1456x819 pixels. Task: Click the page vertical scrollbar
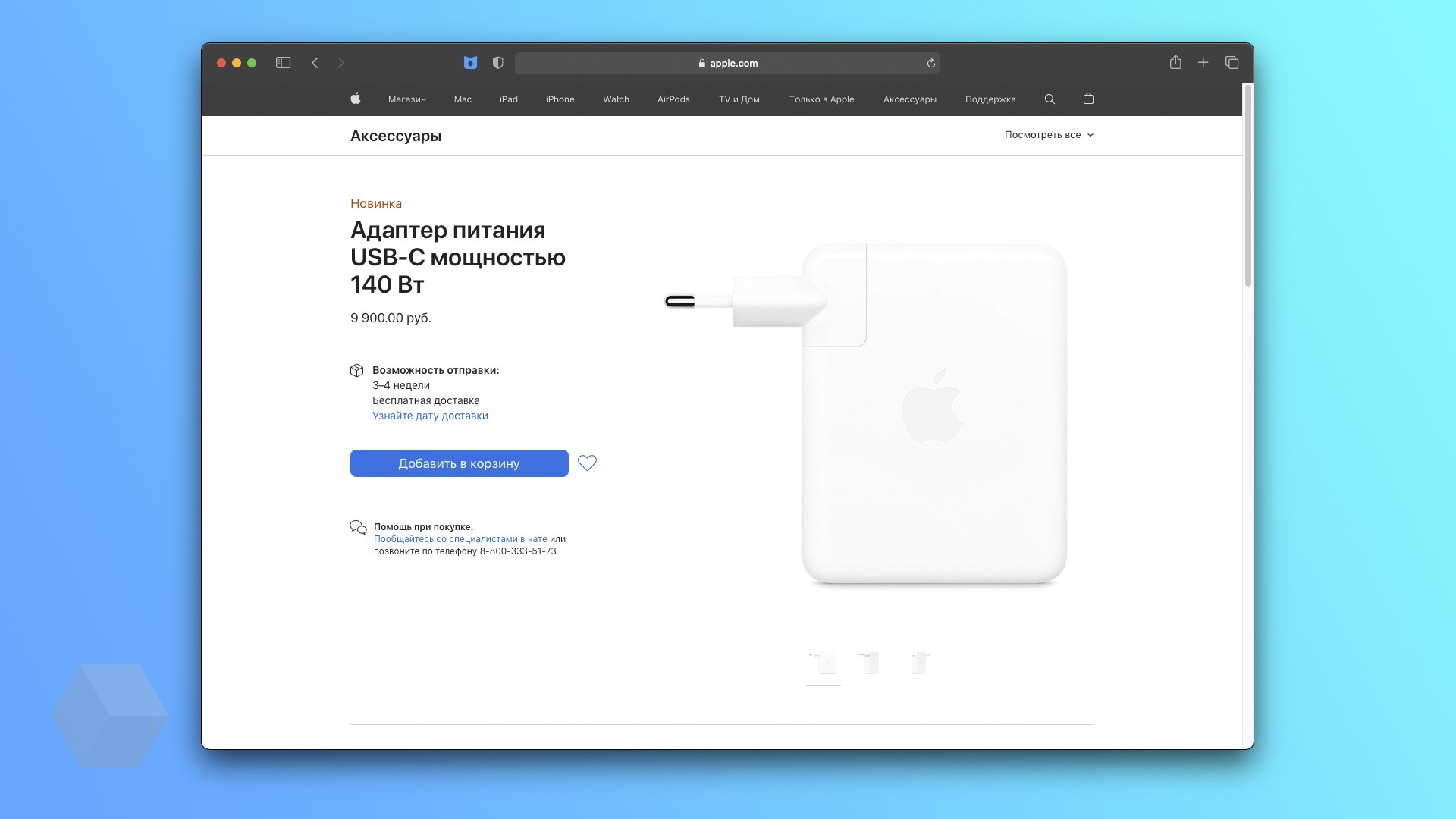1247,186
